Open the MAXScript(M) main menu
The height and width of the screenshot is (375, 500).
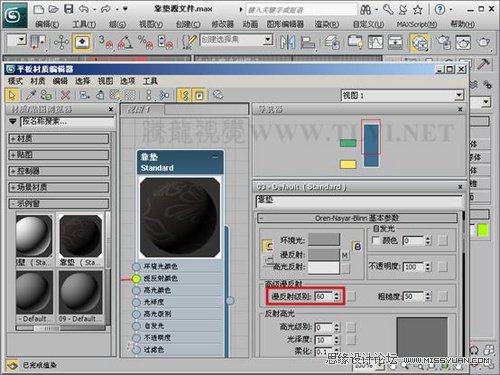pos(417,24)
